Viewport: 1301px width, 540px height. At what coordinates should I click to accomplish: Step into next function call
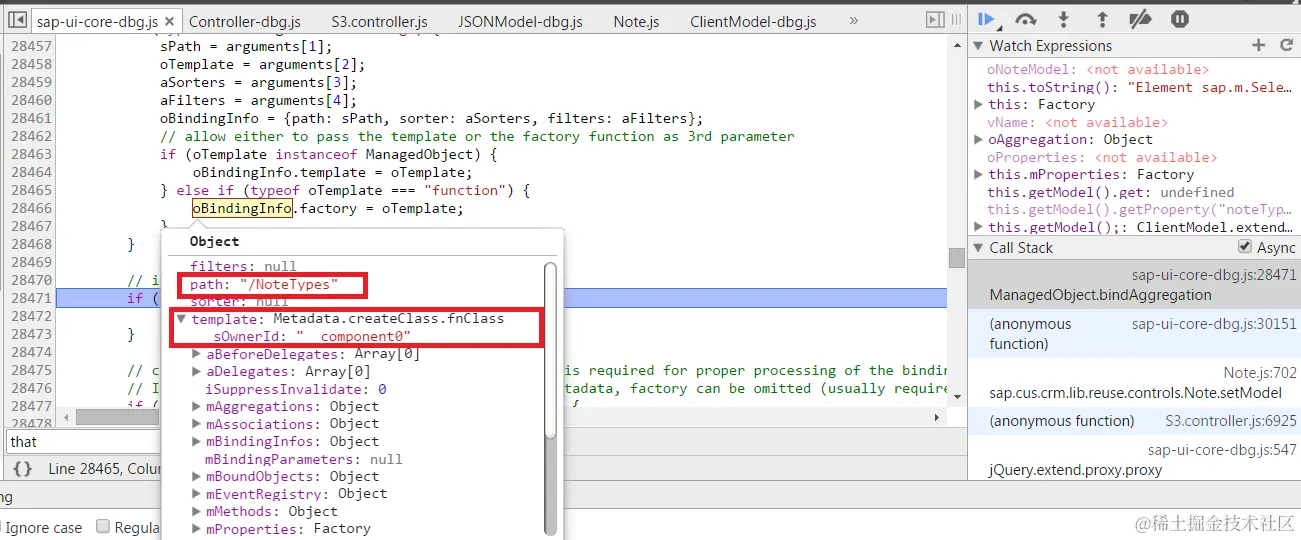pos(1064,18)
